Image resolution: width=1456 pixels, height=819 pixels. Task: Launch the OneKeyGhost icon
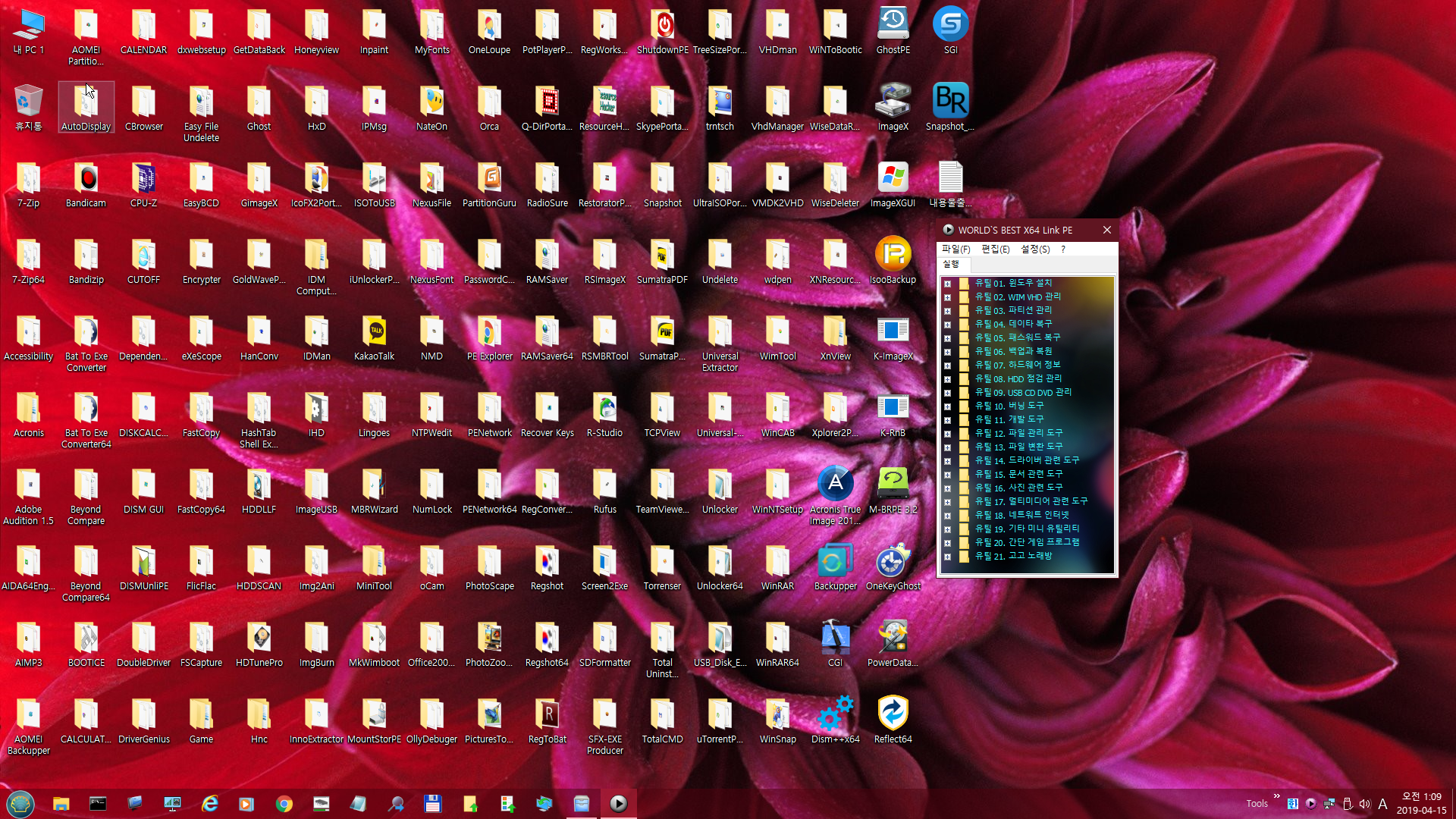point(893,568)
